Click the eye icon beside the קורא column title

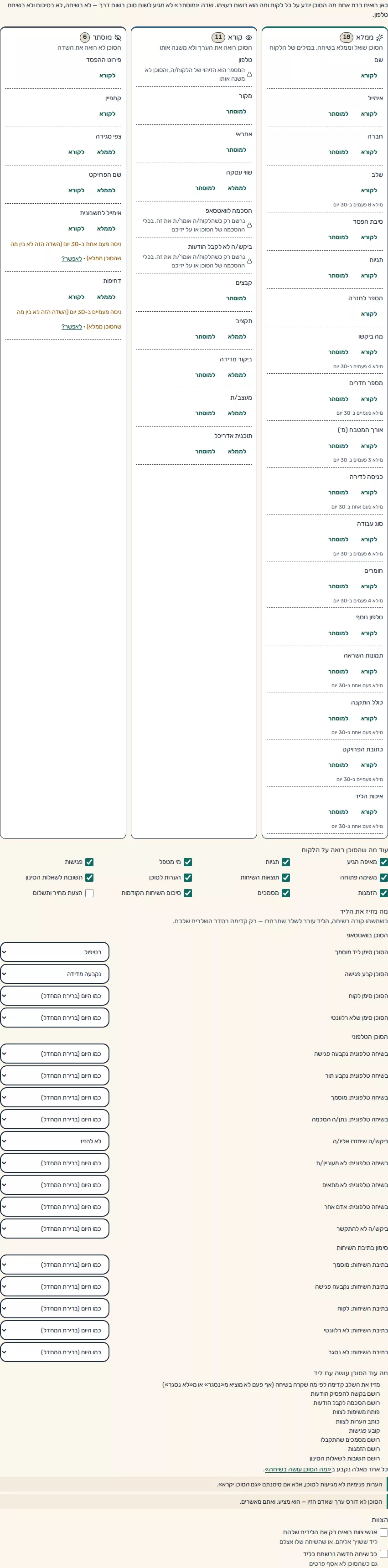click(248, 37)
